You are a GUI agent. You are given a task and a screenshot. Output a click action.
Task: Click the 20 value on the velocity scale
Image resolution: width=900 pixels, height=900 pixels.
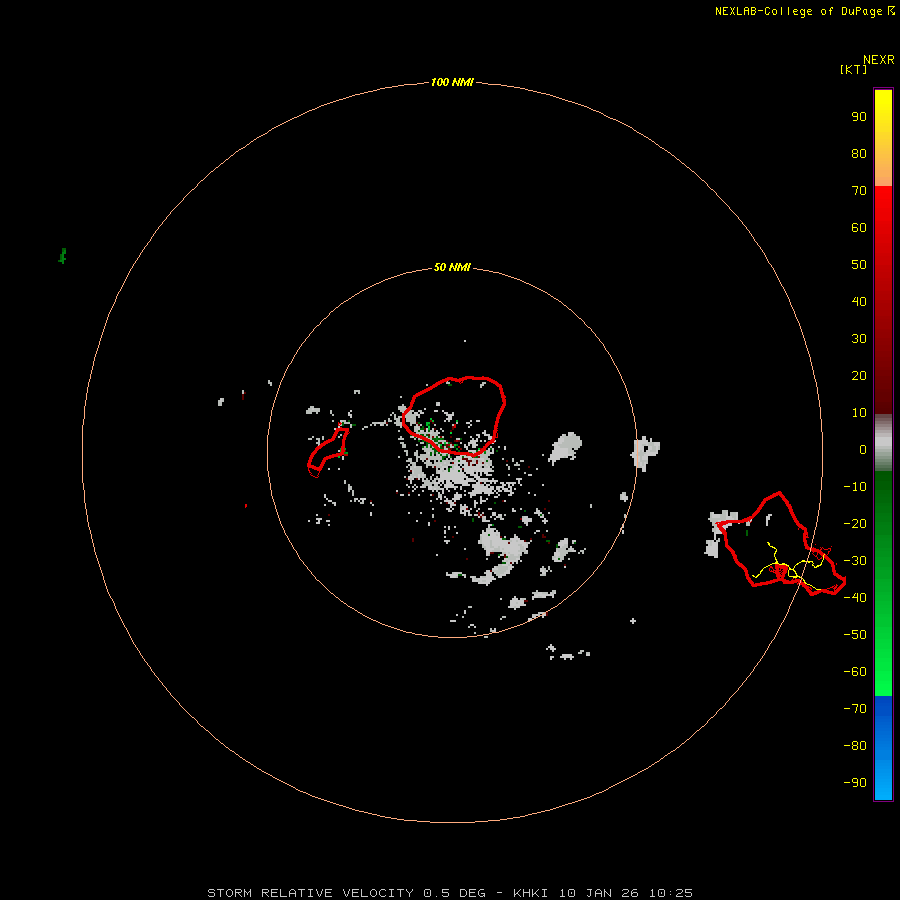[x=859, y=375]
